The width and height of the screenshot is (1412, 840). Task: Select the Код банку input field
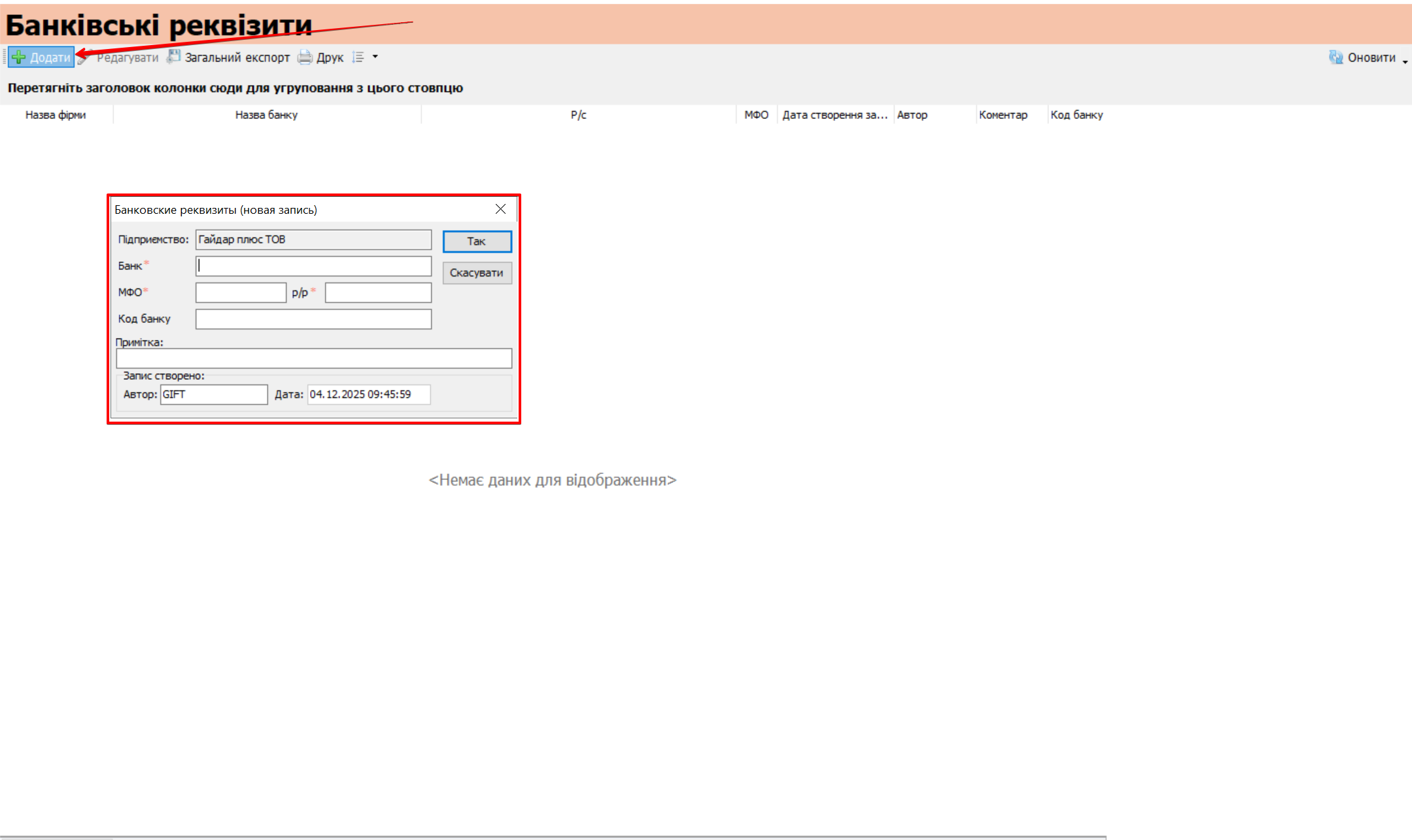point(313,319)
